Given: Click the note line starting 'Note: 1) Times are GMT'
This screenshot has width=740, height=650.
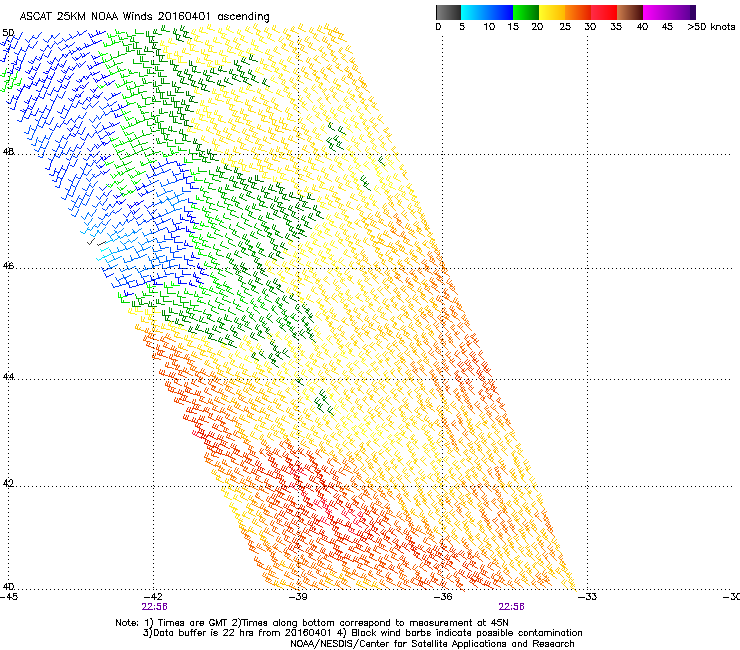Looking at the screenshot, I should pos(312,623).
